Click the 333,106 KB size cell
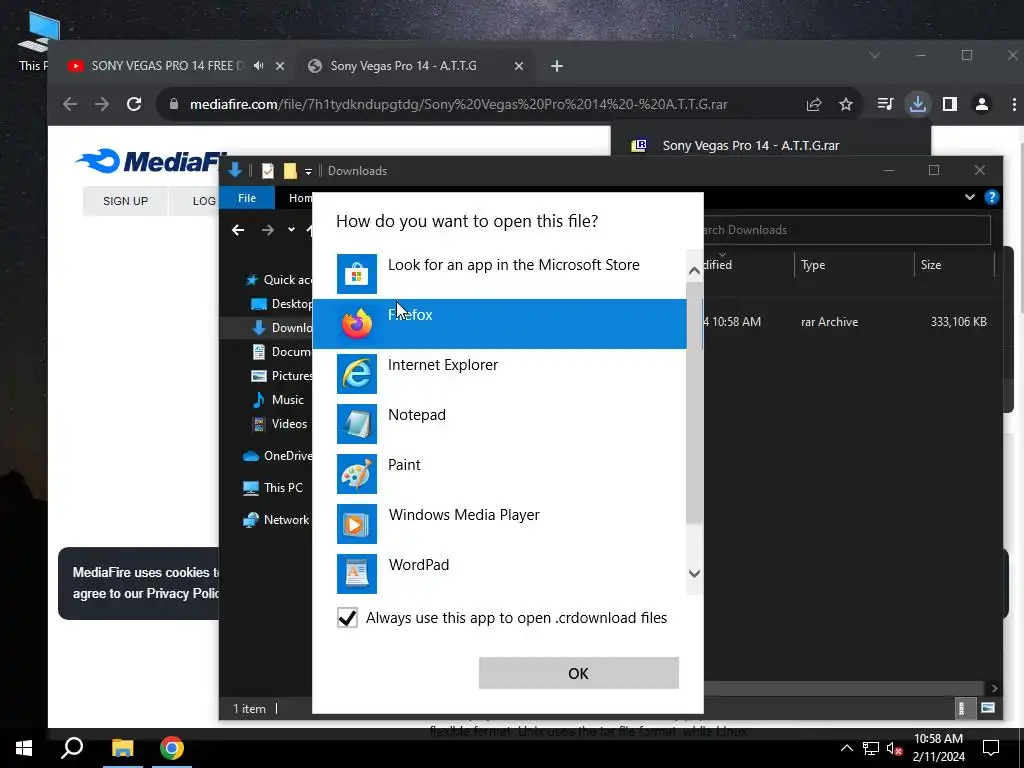The width and height of the screenshot is (1024, 768). [958, 322]
